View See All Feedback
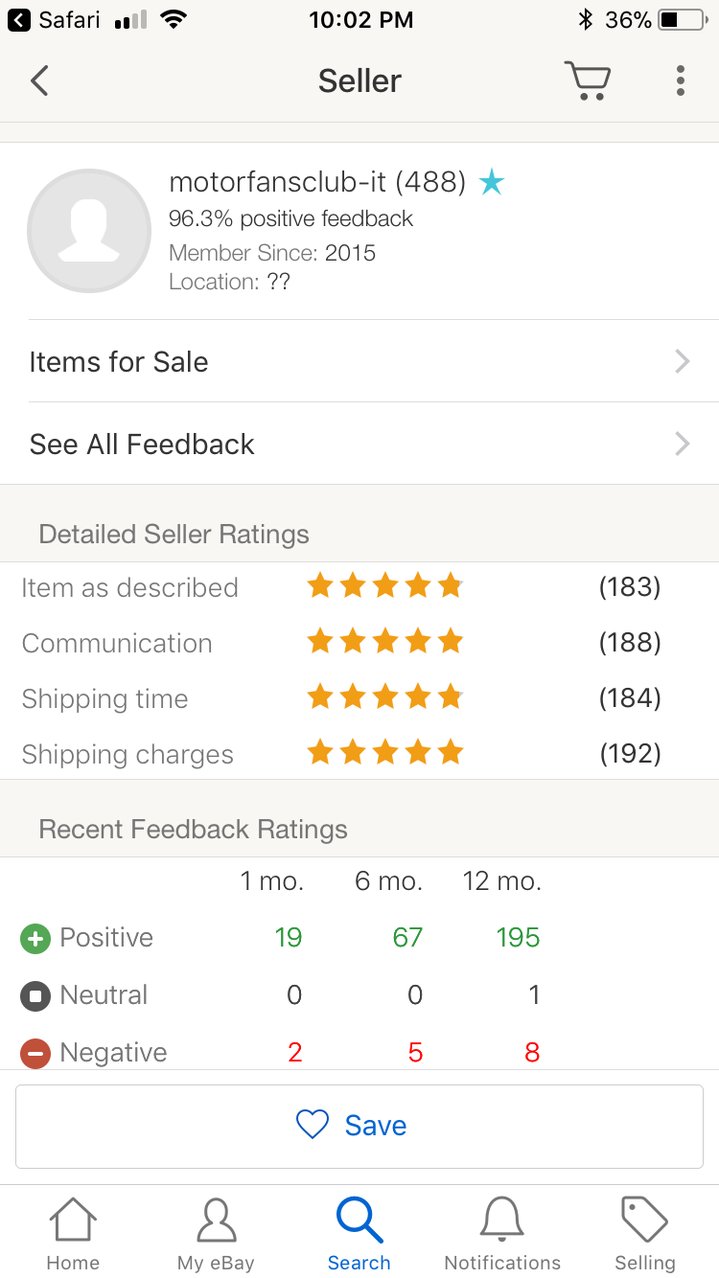The width and height of the screenshot is (719, 1278). coord(359,443)
